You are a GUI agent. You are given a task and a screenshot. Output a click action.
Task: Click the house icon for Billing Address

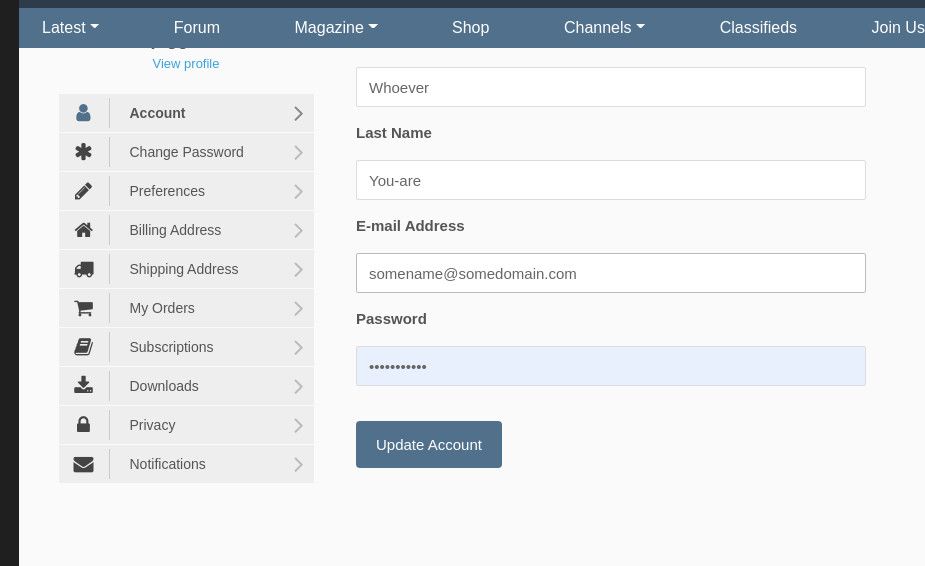pyautogui.click(x=84, y=230)
